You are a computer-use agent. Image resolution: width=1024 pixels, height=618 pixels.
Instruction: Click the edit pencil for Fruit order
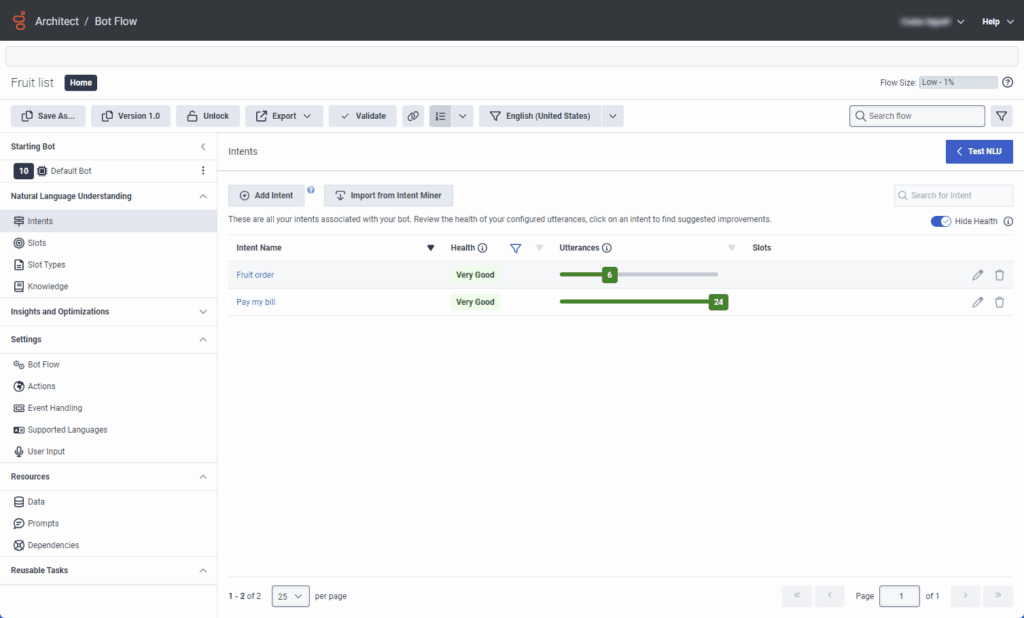(977, 275)
